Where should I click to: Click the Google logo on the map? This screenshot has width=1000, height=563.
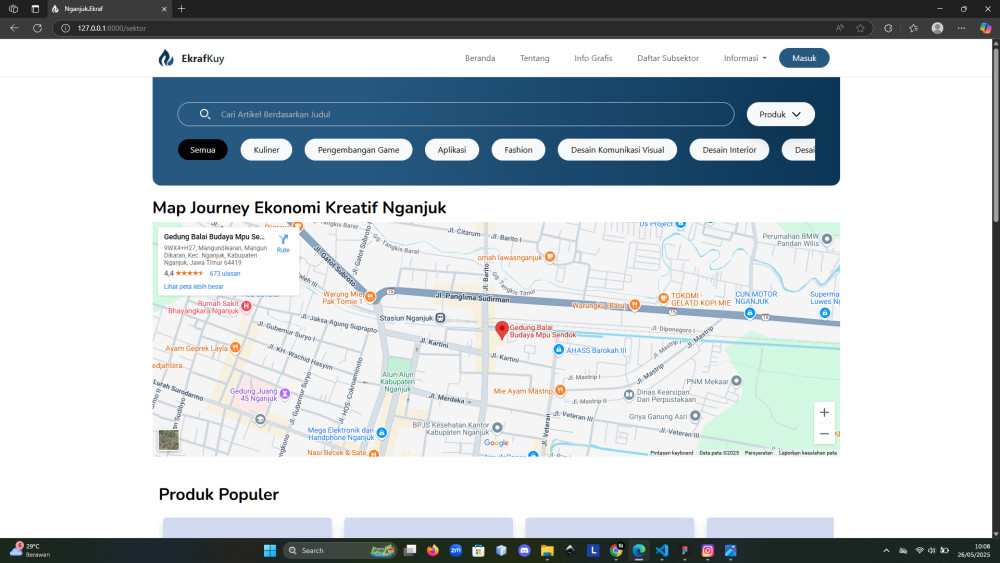pyautogui.click(x=496, y=442)
